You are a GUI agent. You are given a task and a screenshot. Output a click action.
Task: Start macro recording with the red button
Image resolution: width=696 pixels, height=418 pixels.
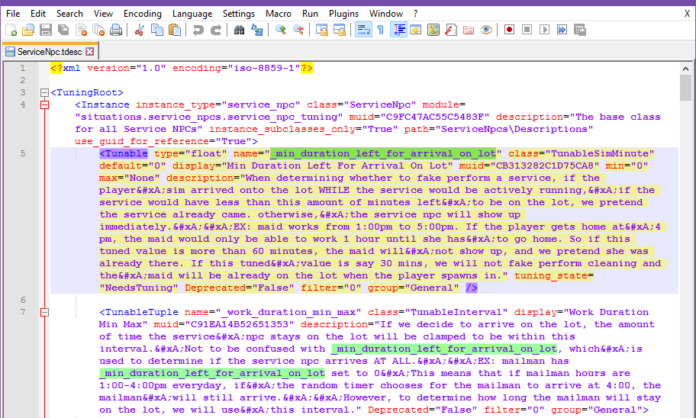click(x=509, y=31)
